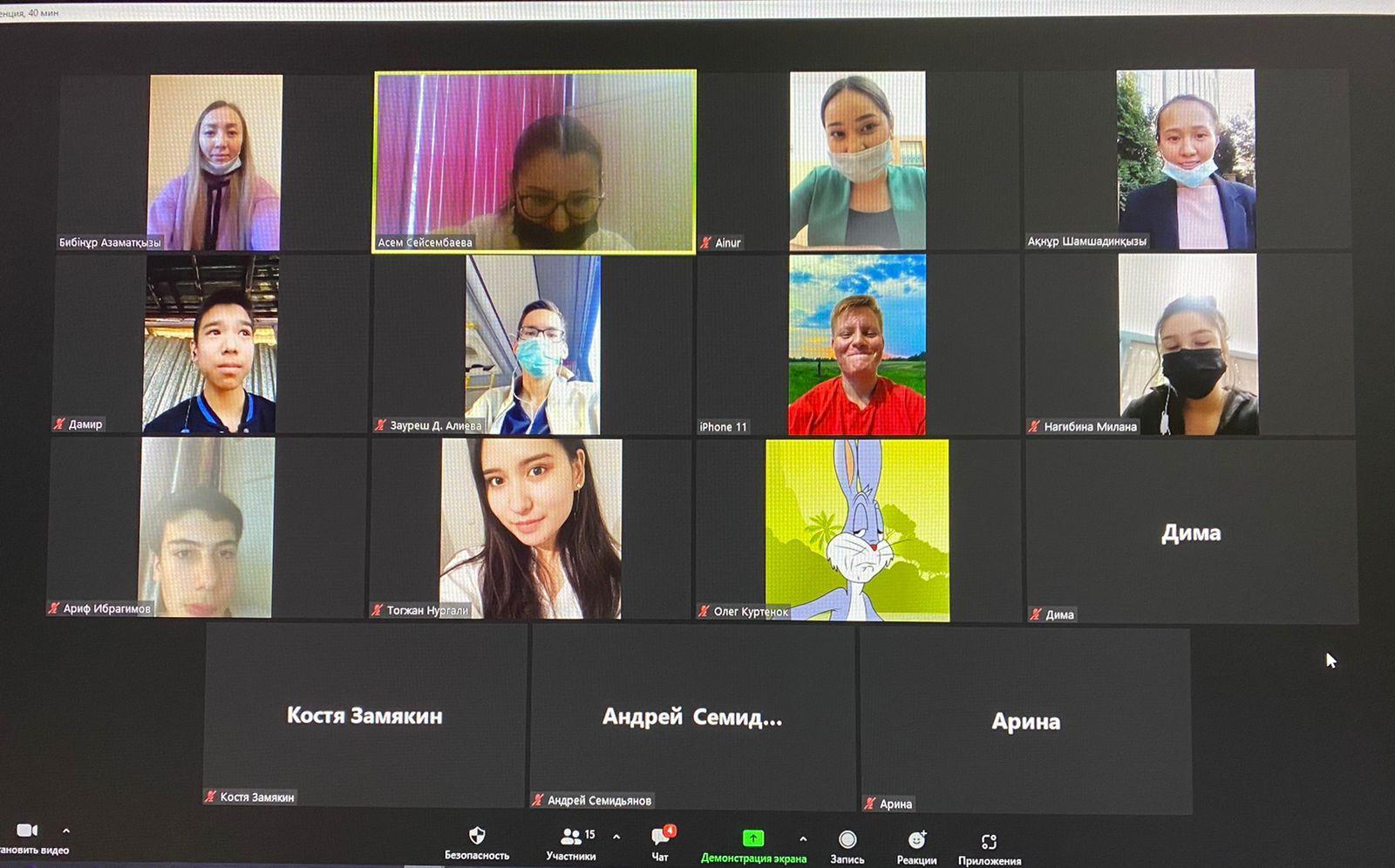
Task: Select Тогжан Нургали's video tile
Action: point(531,528)
